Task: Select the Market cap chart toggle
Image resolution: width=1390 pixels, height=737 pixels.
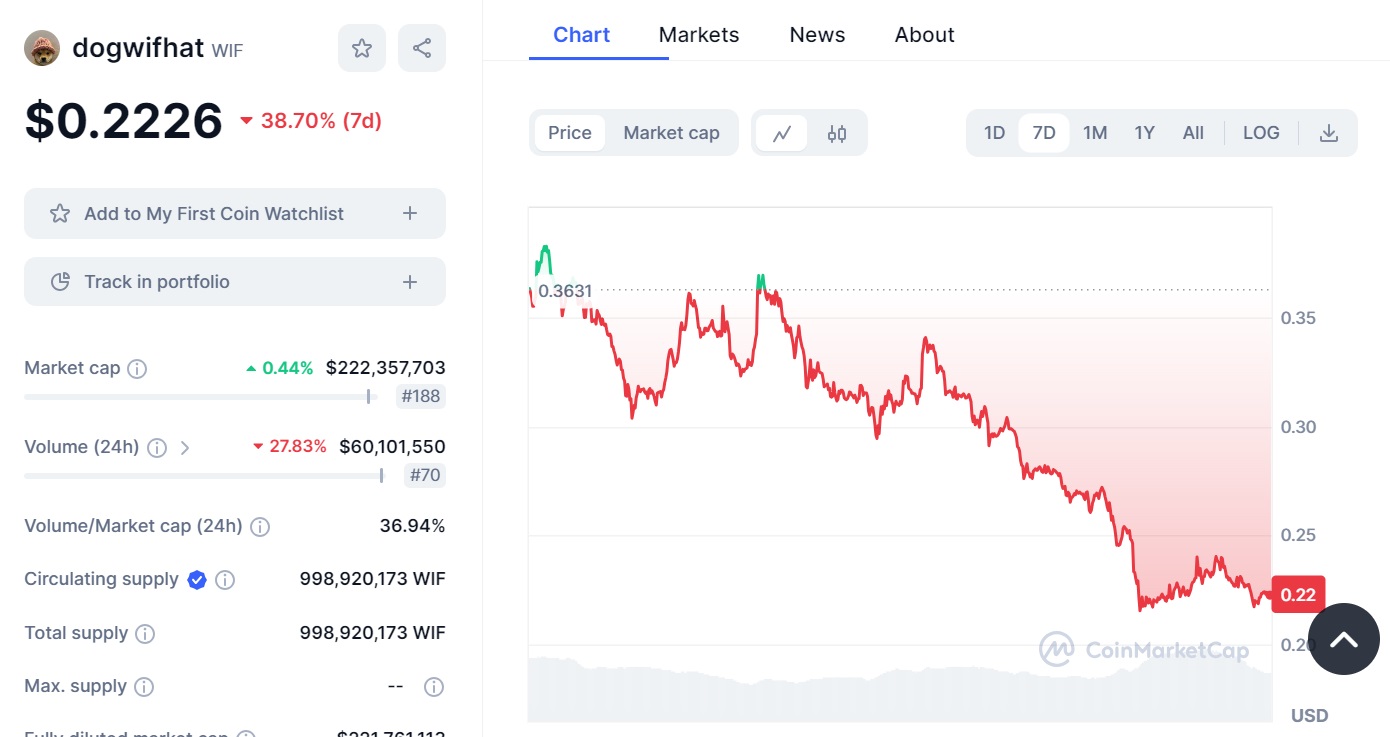Action: point(672,133)
